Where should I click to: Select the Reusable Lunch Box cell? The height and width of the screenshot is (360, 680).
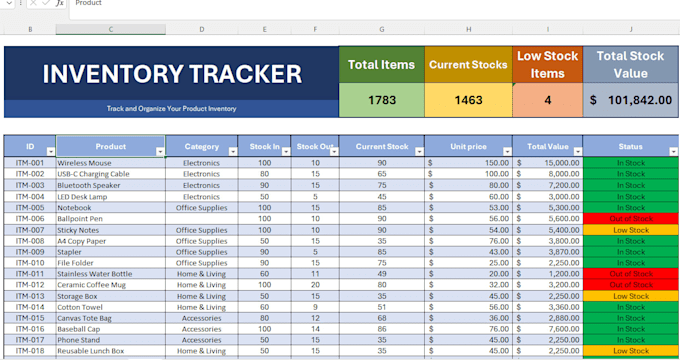tap(111, 351)
